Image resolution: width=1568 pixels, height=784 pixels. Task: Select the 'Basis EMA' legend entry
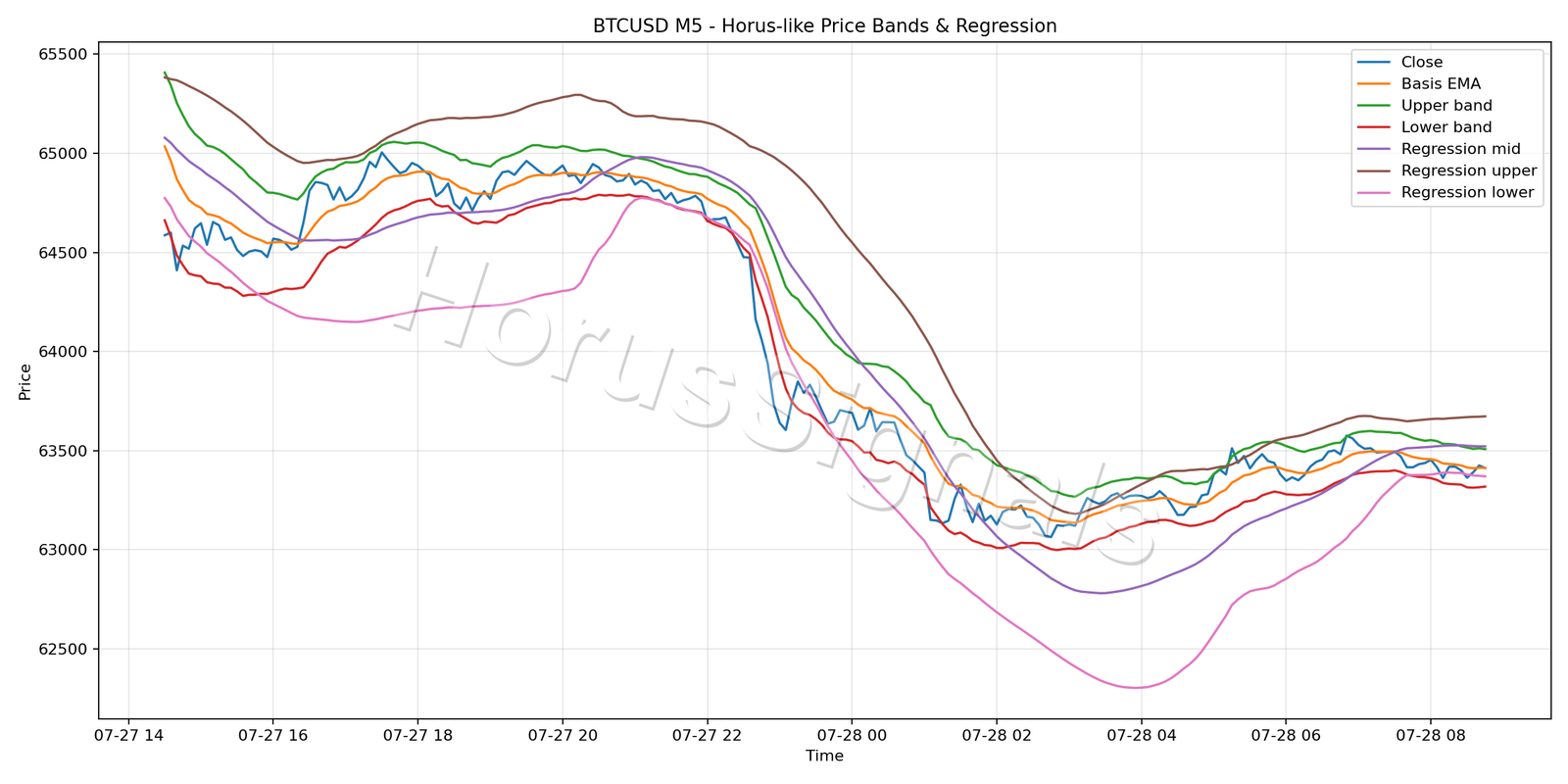pyautogui.click(x=1419, y=84)
